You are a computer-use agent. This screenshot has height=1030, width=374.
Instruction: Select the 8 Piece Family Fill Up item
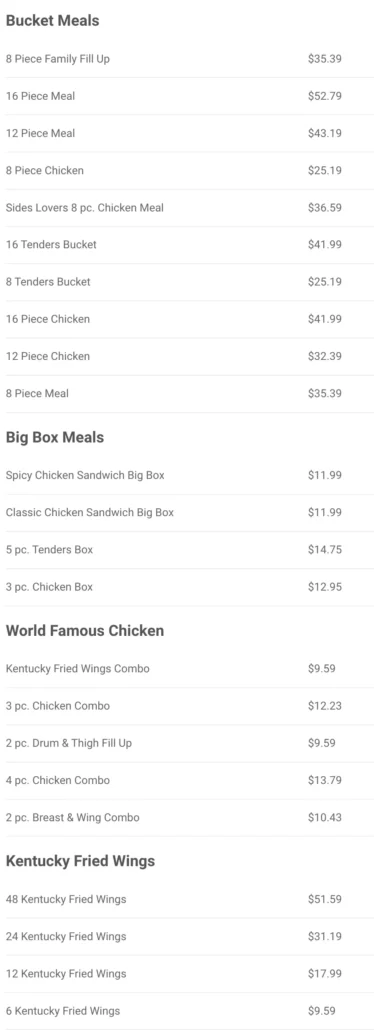point(187,59)
